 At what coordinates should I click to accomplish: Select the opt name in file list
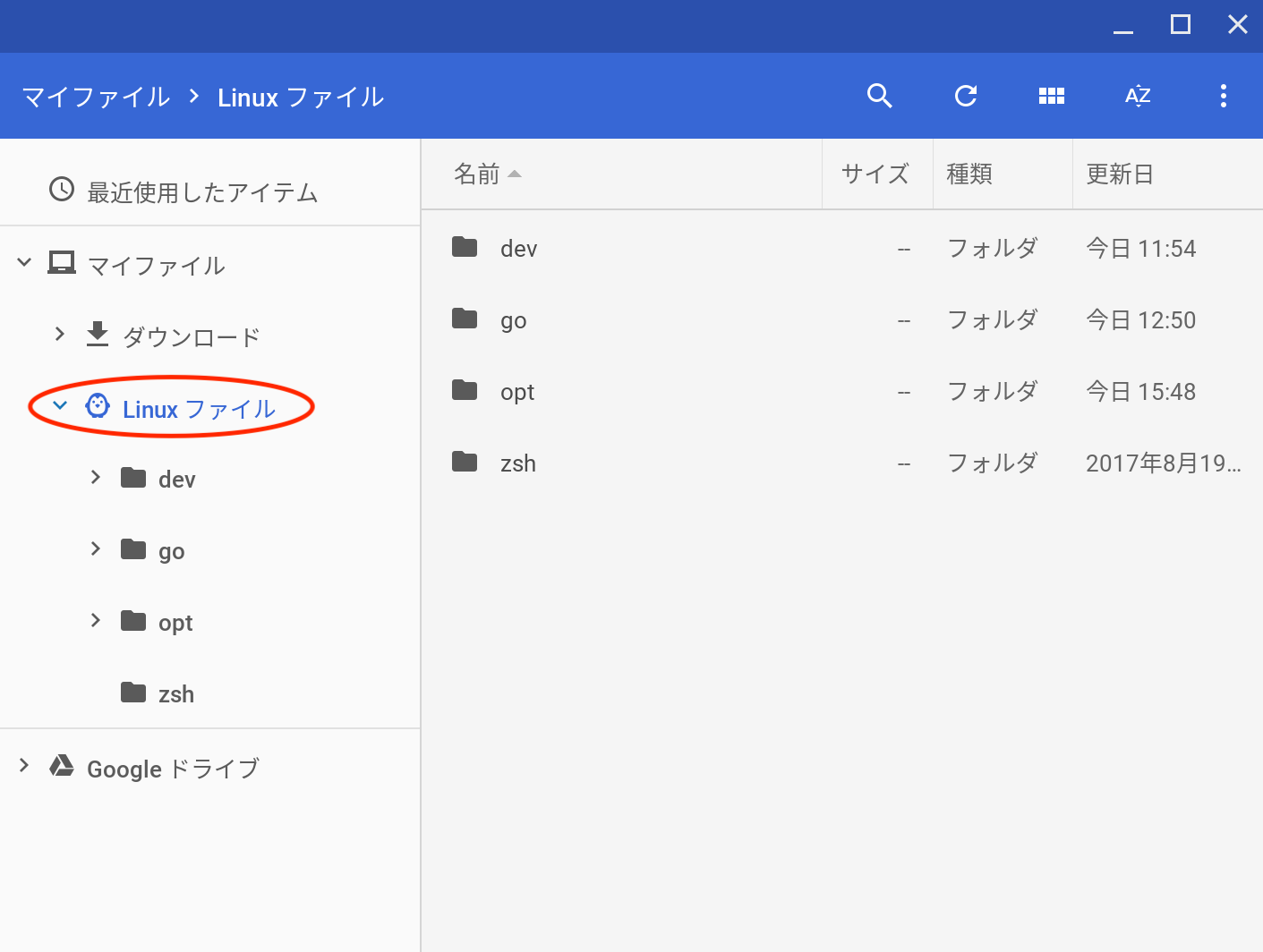coord(517,393)
